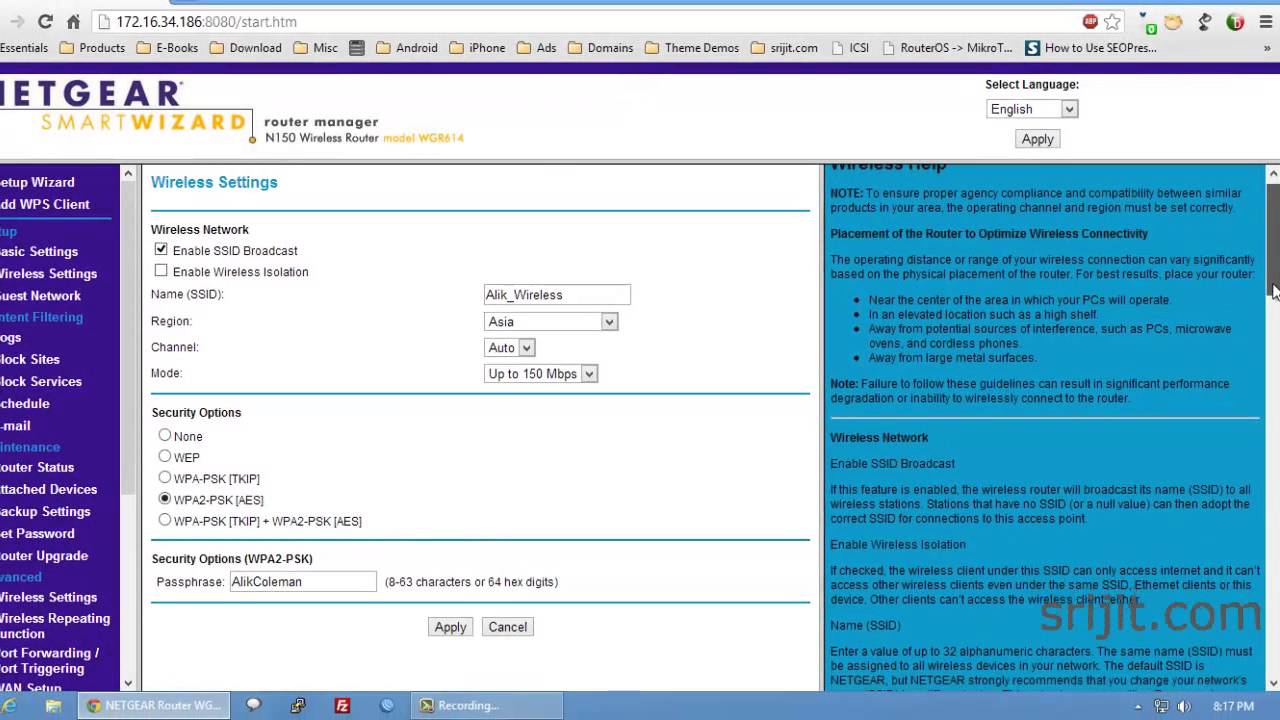Viewport: 1280px width, 720px height.
Task: Open the Android bookmark folder
Action: (406, 47)
